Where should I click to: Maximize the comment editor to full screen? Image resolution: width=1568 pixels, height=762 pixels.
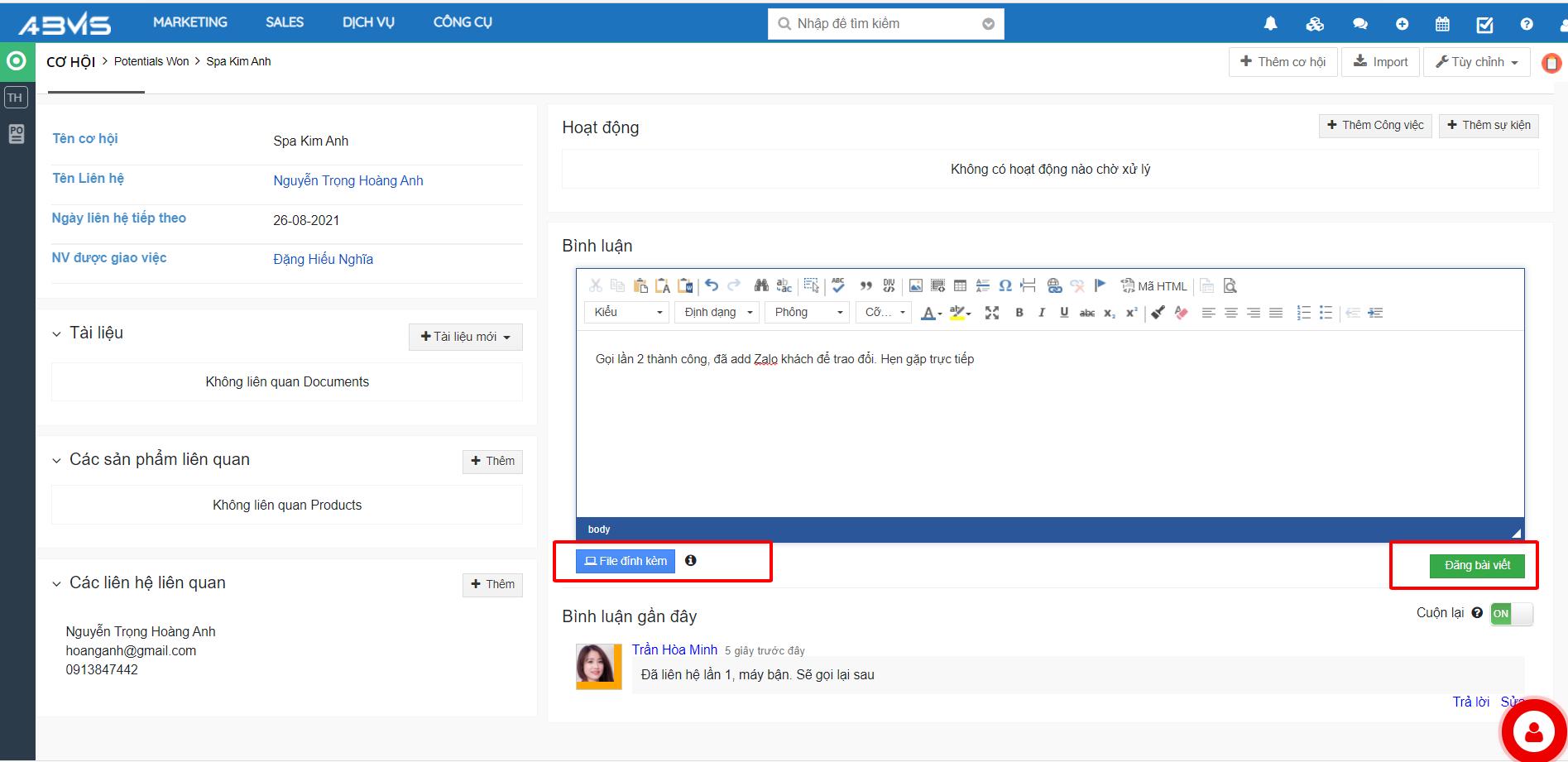pyautogui.click(x=992, y=313)
